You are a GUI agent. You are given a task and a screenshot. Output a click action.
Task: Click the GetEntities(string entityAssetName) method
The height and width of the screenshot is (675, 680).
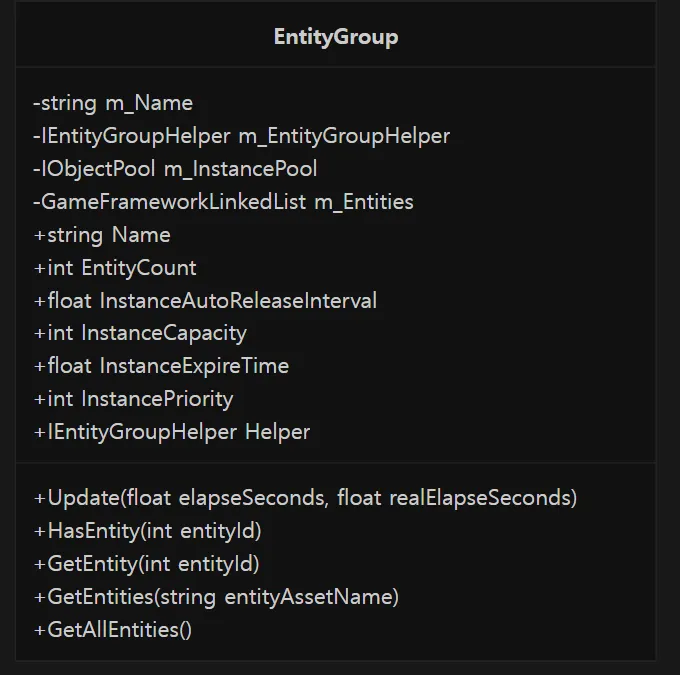pyautogui.click(x=216, y=597)
